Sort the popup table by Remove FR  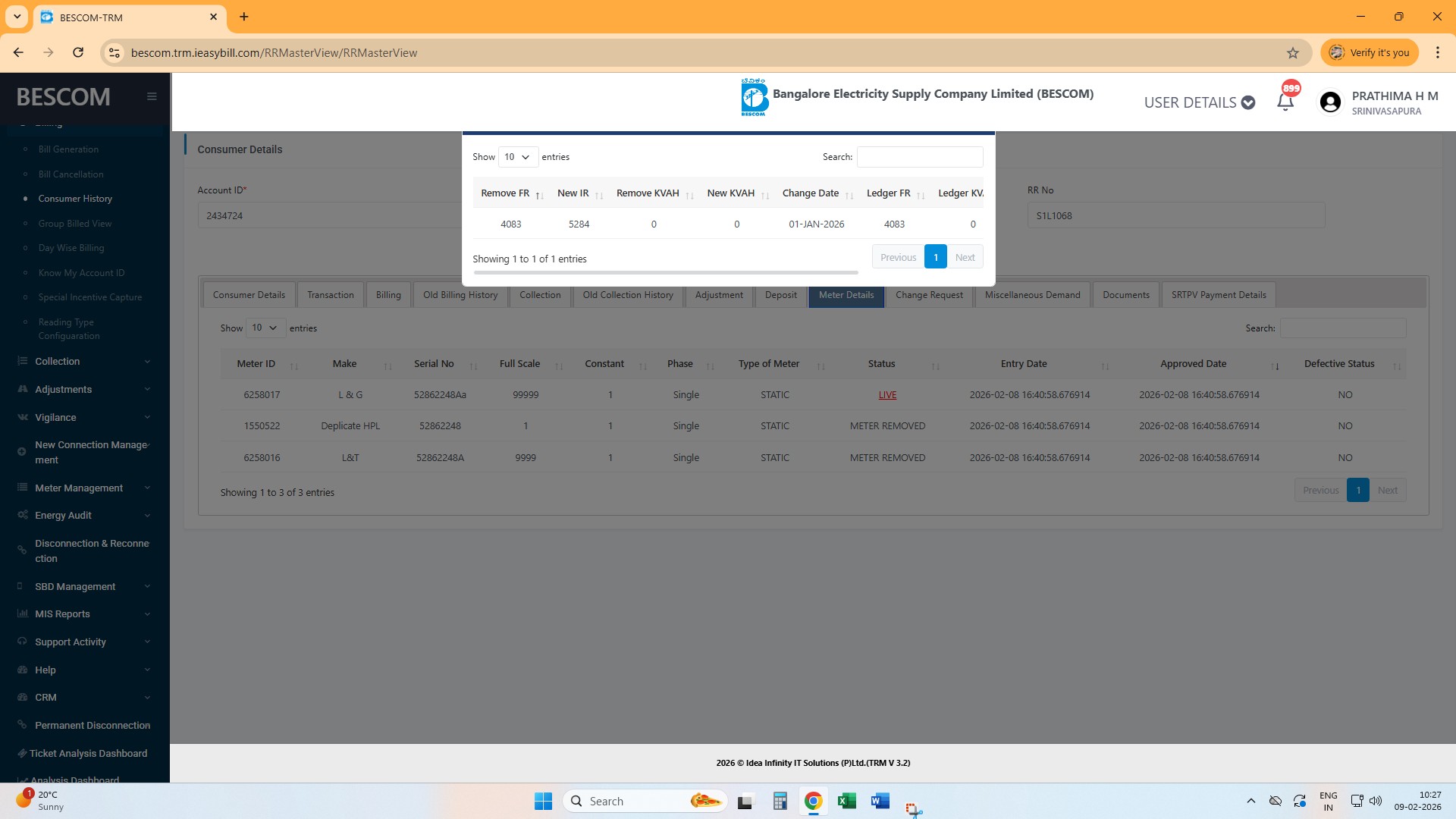(506, 193)
